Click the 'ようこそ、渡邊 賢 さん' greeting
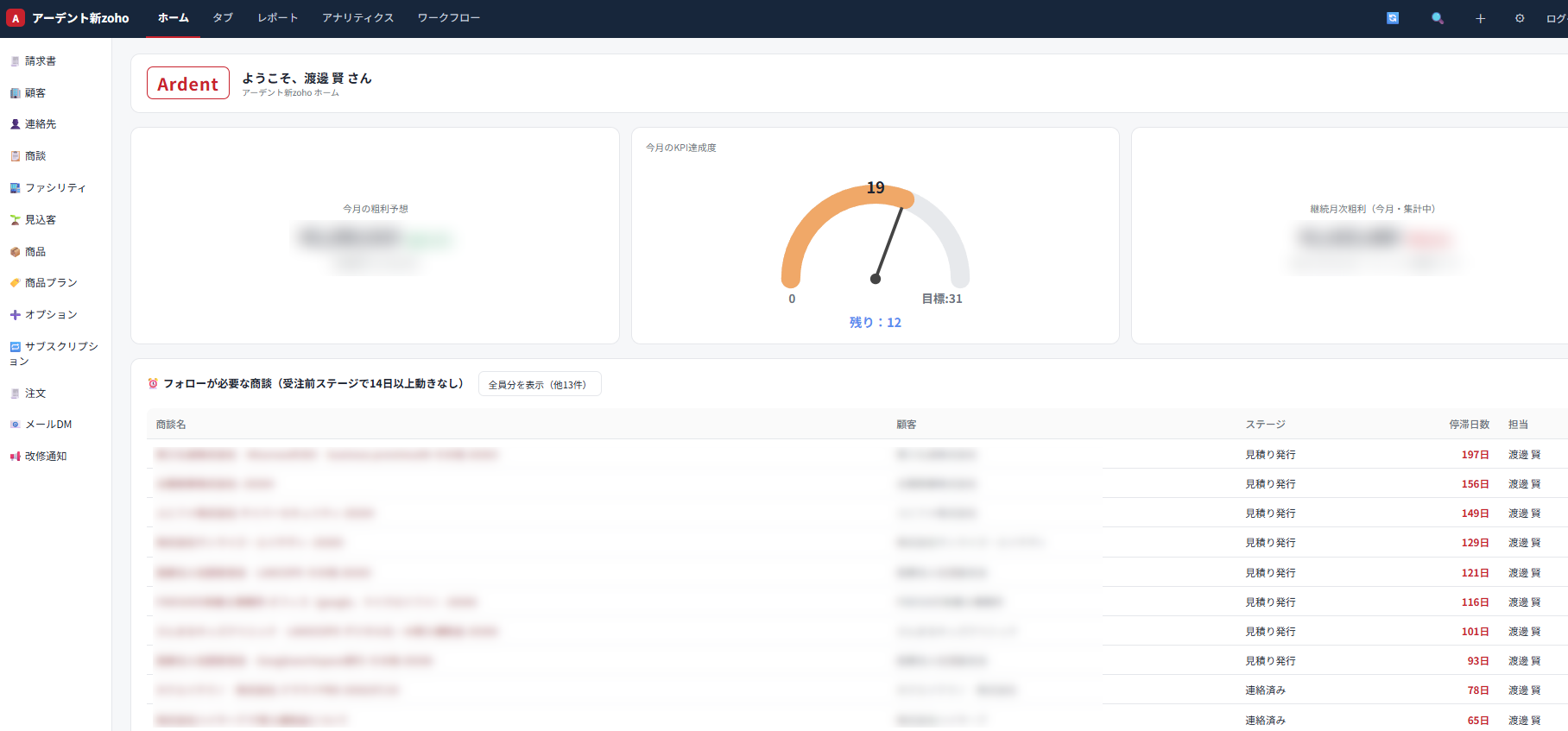The height and width of the screenshot is (731, 1568). pos(307,79)
